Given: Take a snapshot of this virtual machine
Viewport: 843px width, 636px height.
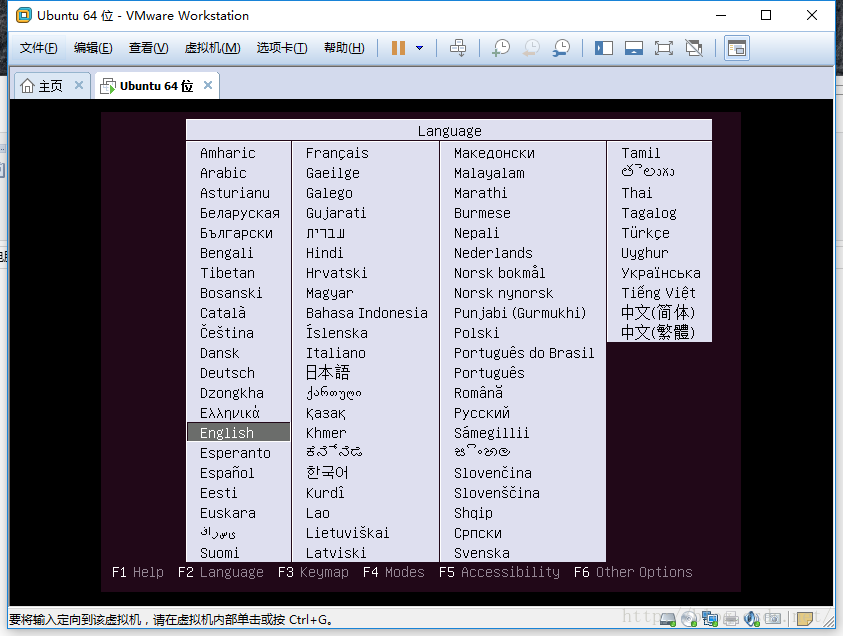Looking at the screenshot, I should 501,48.
